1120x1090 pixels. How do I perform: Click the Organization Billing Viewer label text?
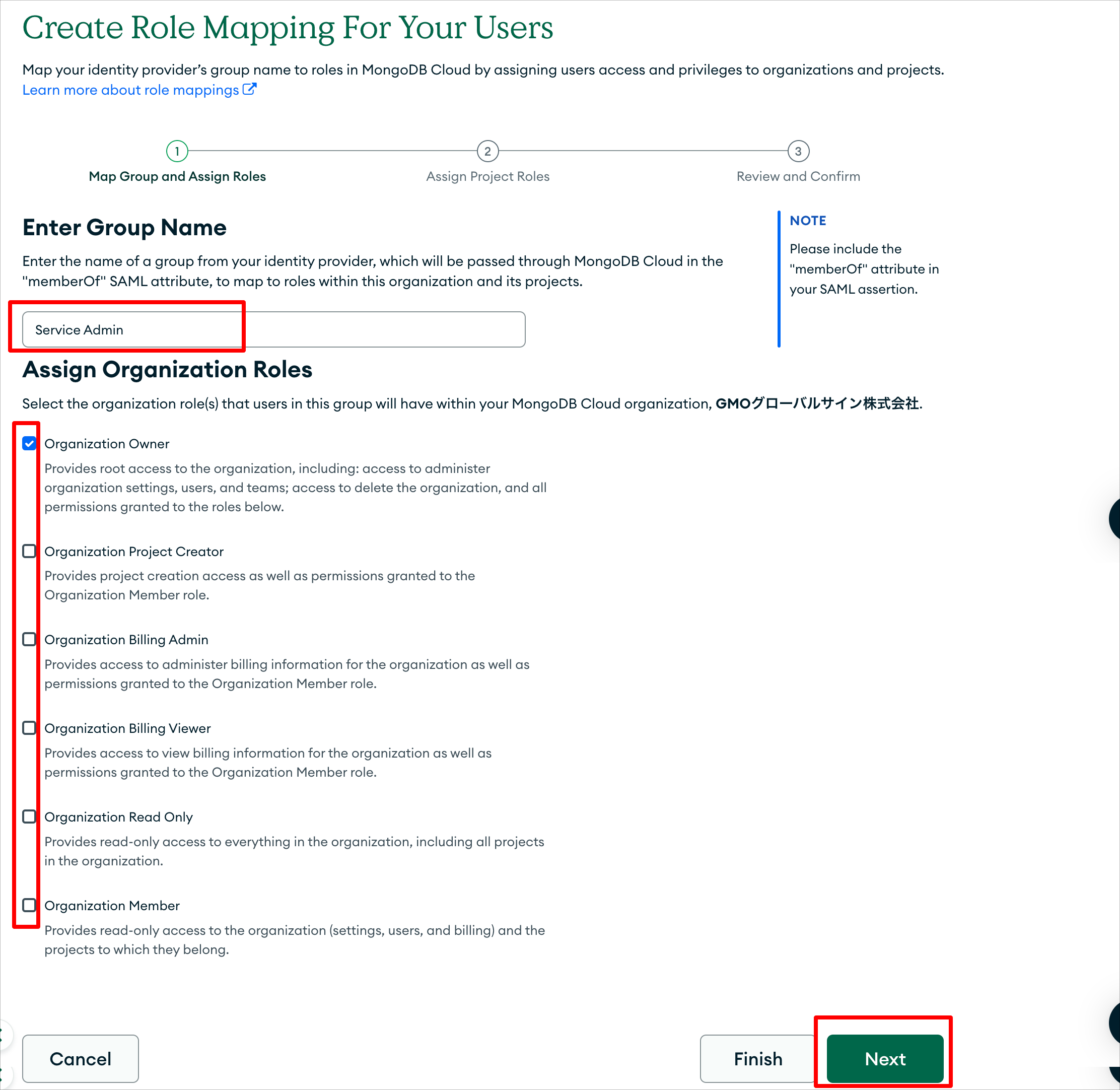coord(127,728)
